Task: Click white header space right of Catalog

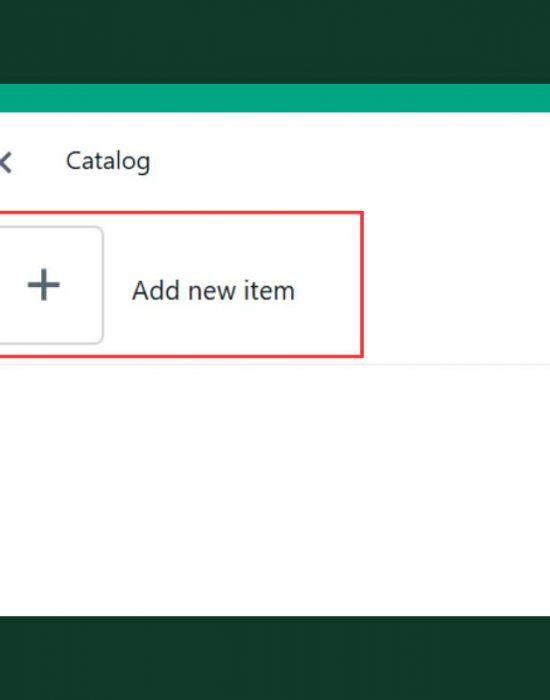Action: (350, 162)
